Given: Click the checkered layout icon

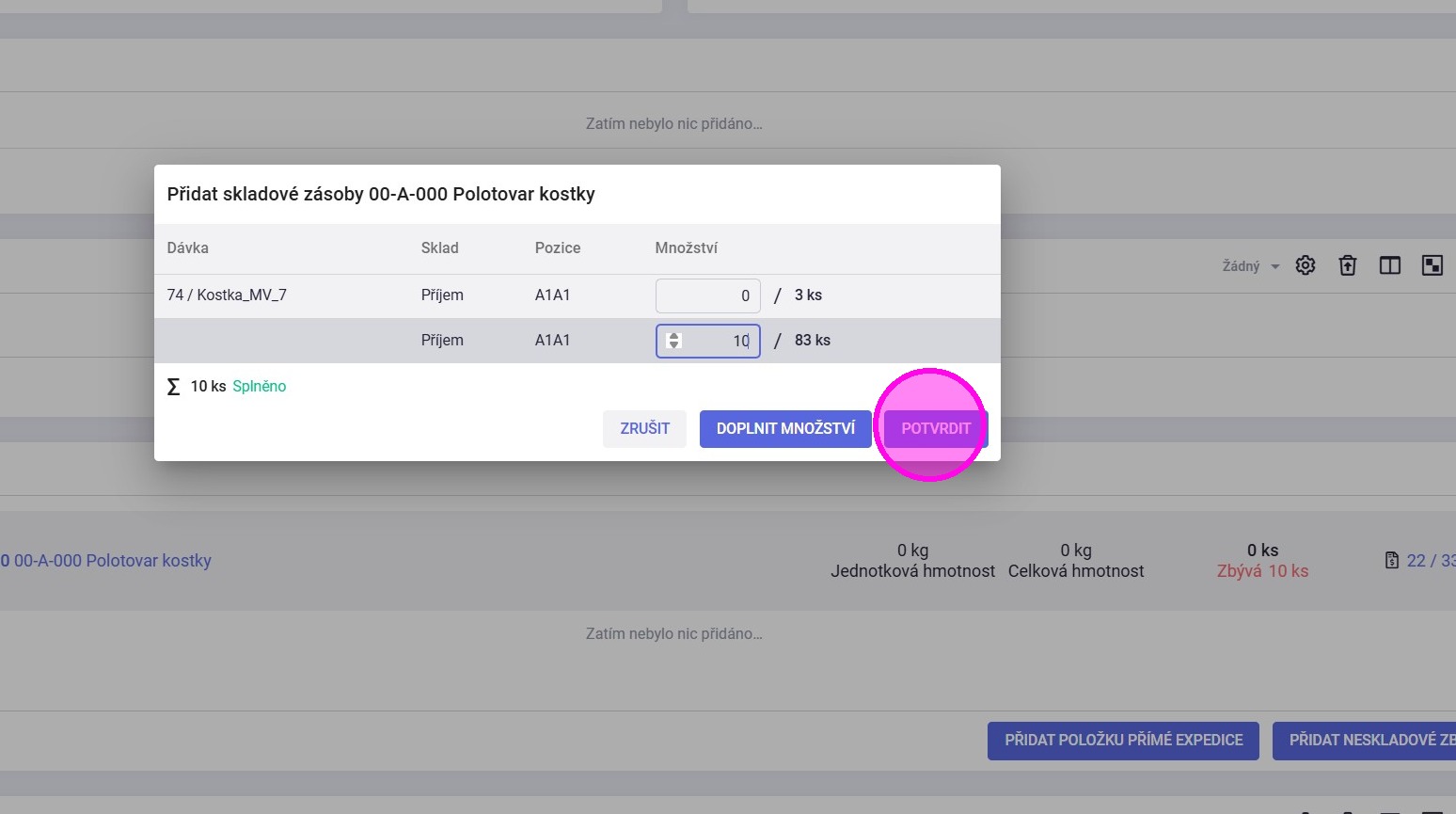Looking at the screenshot, I should (1432, 265).
